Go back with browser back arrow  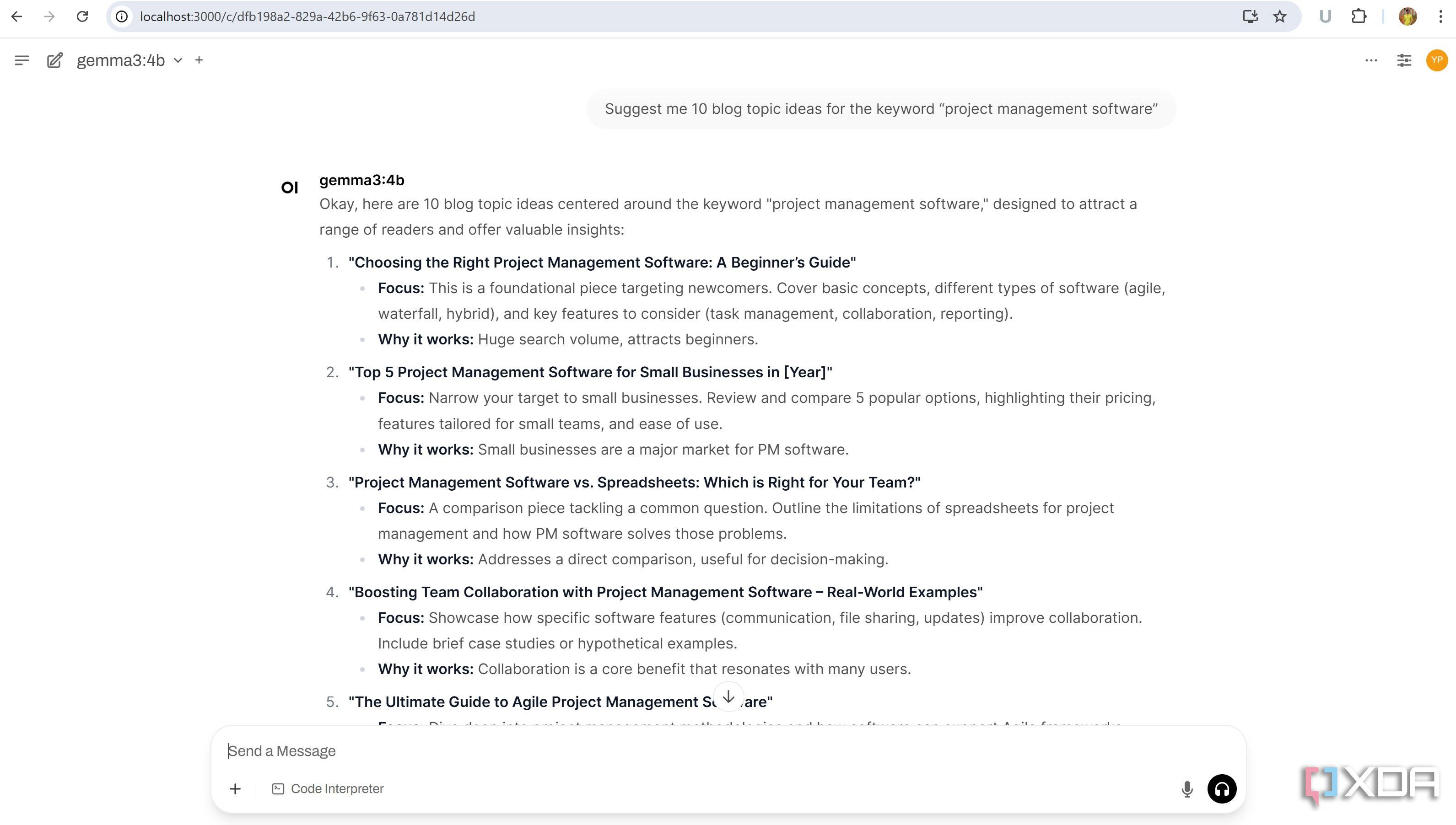click(x=16, y=16)
